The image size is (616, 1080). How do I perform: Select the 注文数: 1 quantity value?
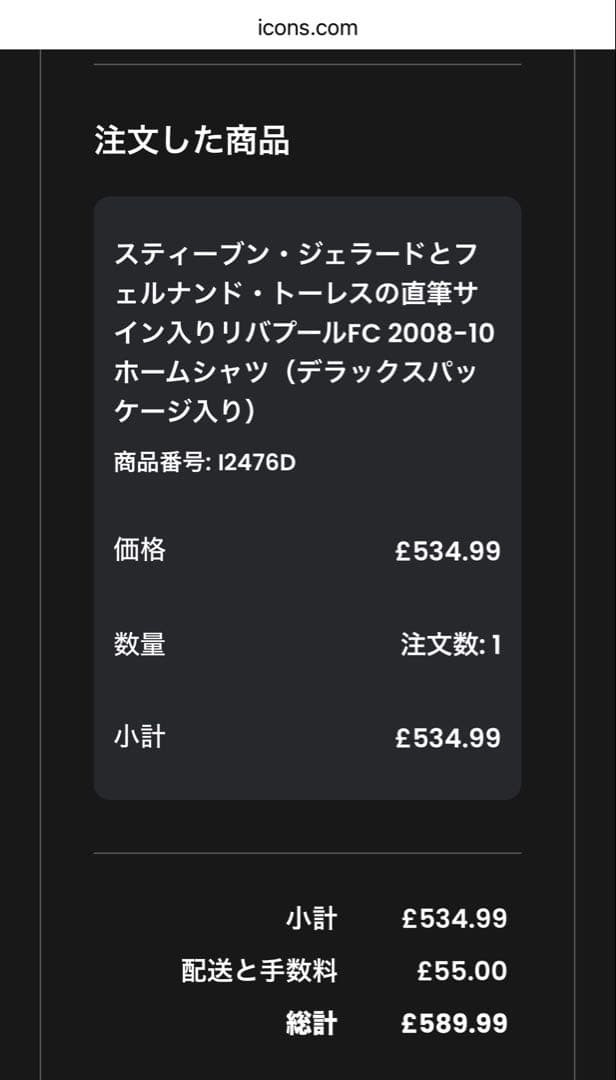(450, 645)
